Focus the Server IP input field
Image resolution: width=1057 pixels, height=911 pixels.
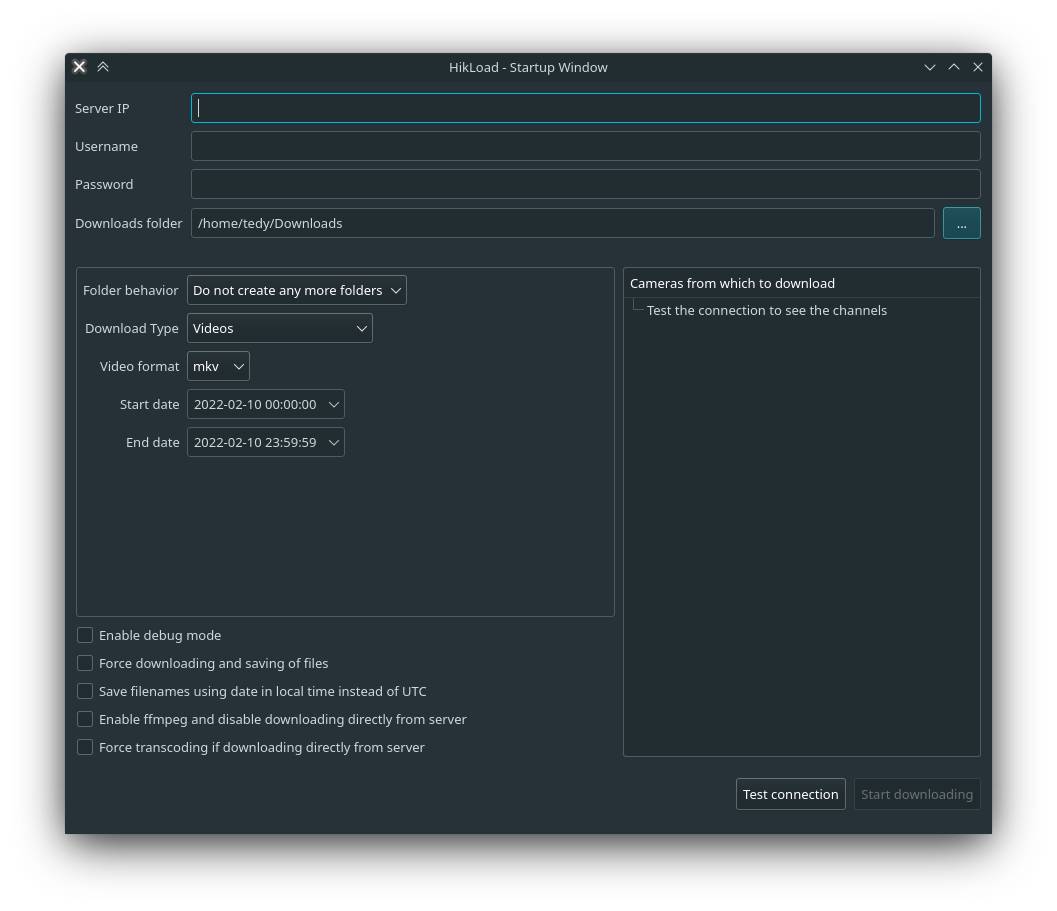tap(585, 108)
